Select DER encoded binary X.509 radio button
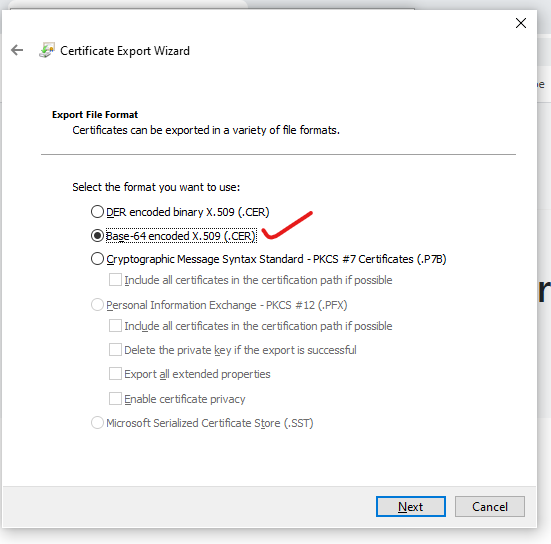Image resolution: width=551 pixels, height=544 pixels. [x=97, y=212]
